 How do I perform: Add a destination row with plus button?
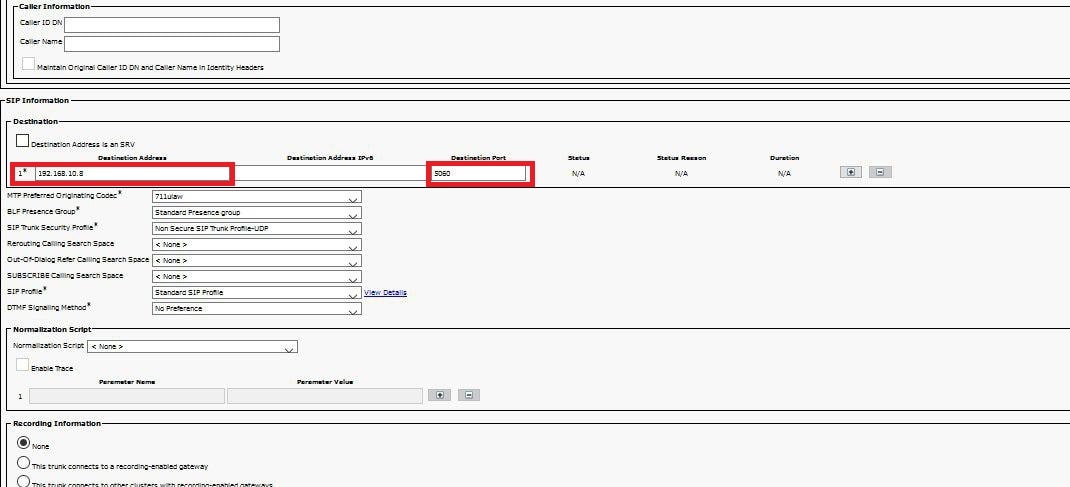click(850, 172)
